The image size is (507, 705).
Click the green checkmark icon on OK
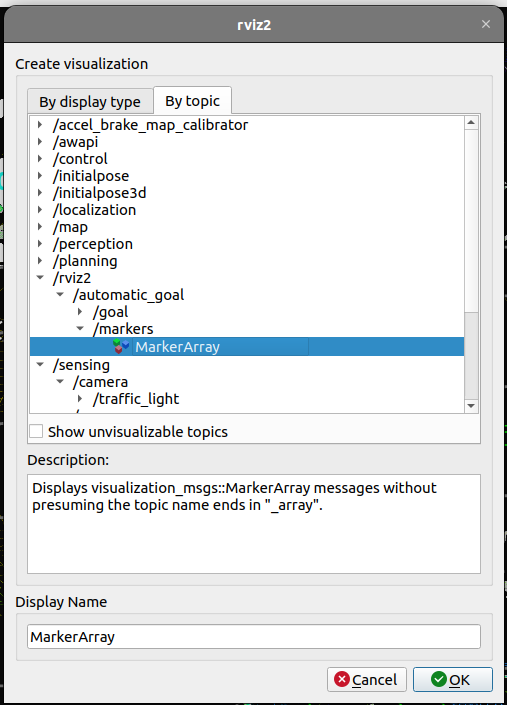point(439,679)
